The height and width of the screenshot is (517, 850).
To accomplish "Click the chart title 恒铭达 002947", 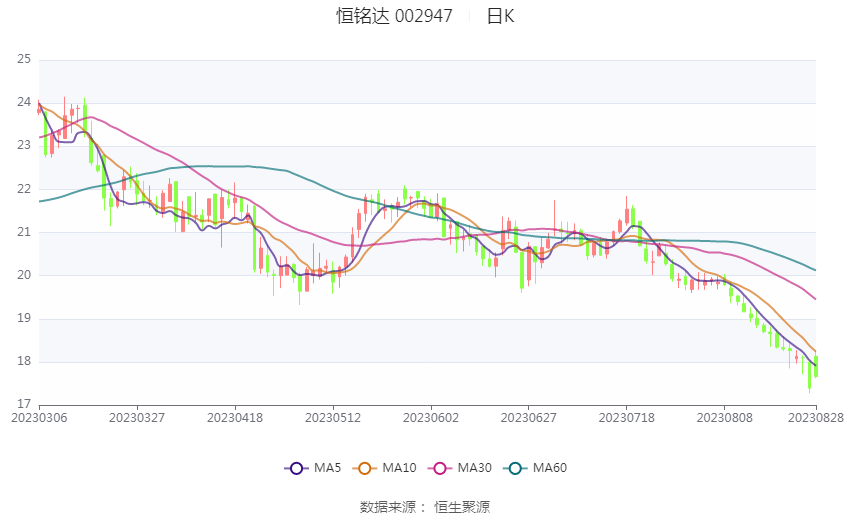I will [394, 16].
